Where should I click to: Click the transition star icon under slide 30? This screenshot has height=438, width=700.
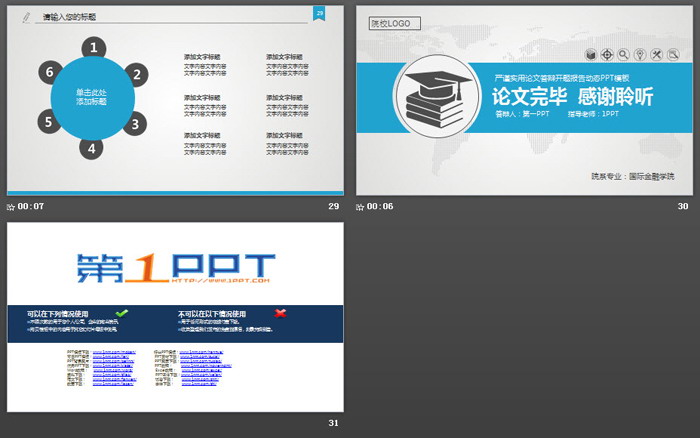(x=360, y=207)
